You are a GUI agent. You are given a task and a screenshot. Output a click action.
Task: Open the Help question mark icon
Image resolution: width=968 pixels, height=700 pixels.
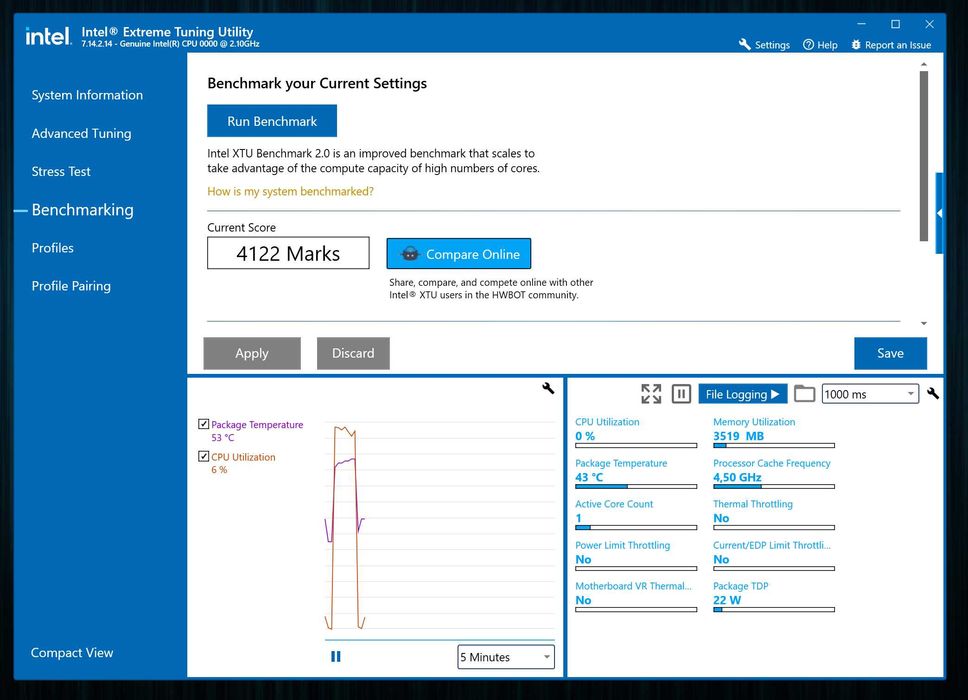click(x=808, y=44)
